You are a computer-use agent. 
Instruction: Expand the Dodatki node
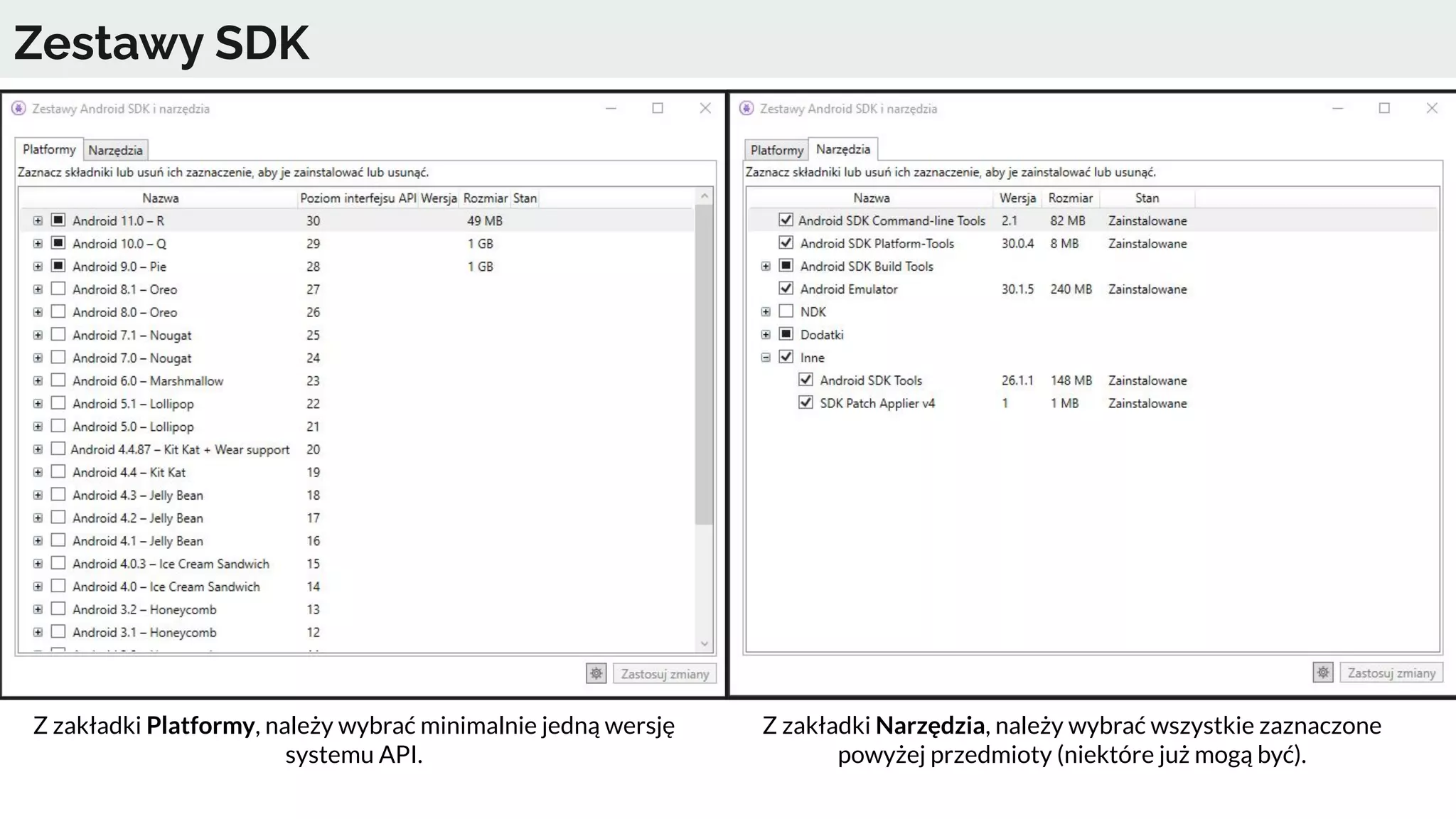coord(766,335)
